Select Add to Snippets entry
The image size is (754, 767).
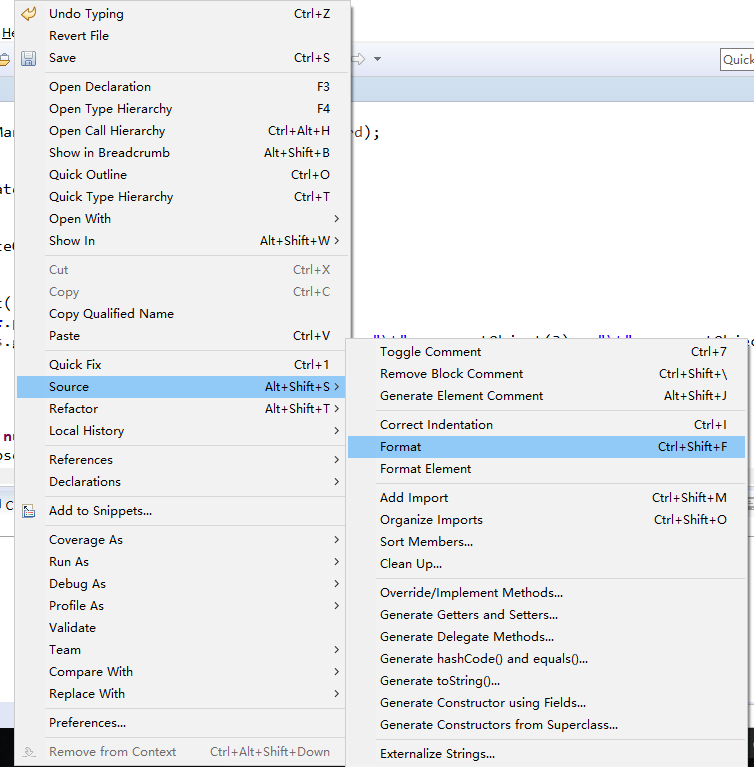click(182, 511)
